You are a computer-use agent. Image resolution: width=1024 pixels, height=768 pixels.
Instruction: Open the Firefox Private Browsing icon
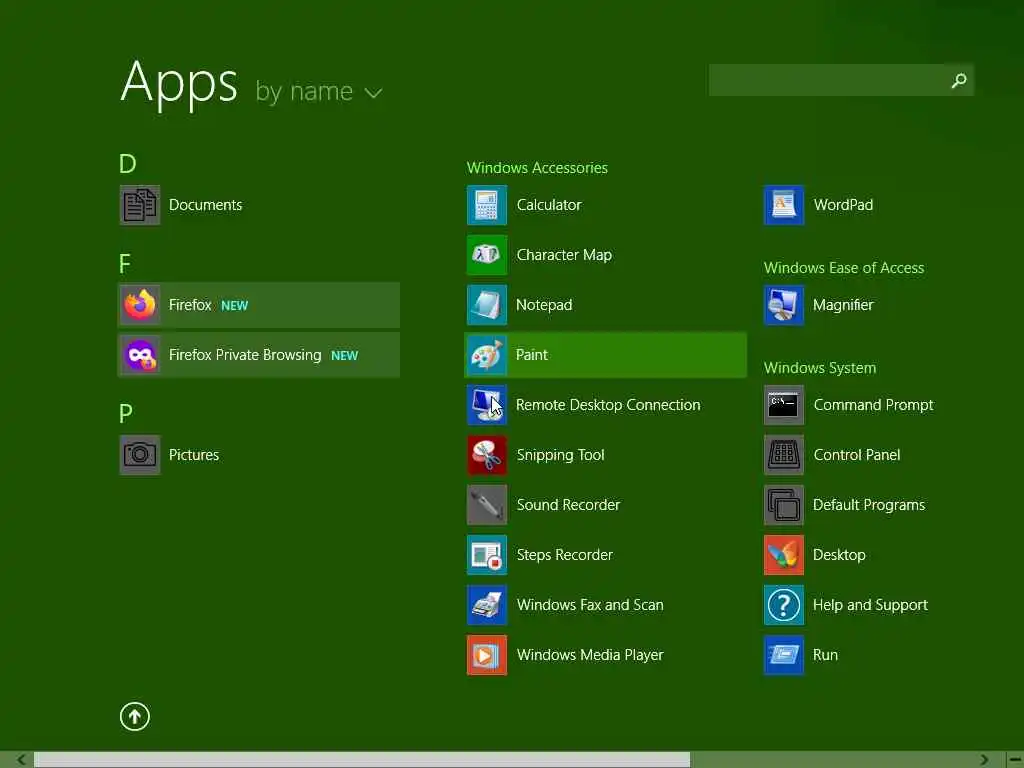[x=140, y=355]
